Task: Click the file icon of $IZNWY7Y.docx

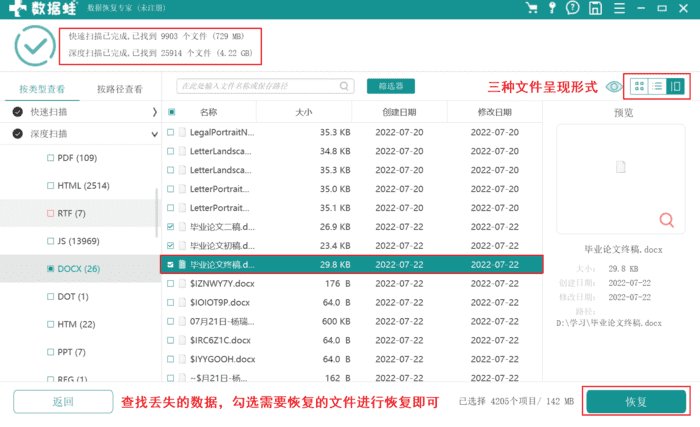Action: click(182, 283)
